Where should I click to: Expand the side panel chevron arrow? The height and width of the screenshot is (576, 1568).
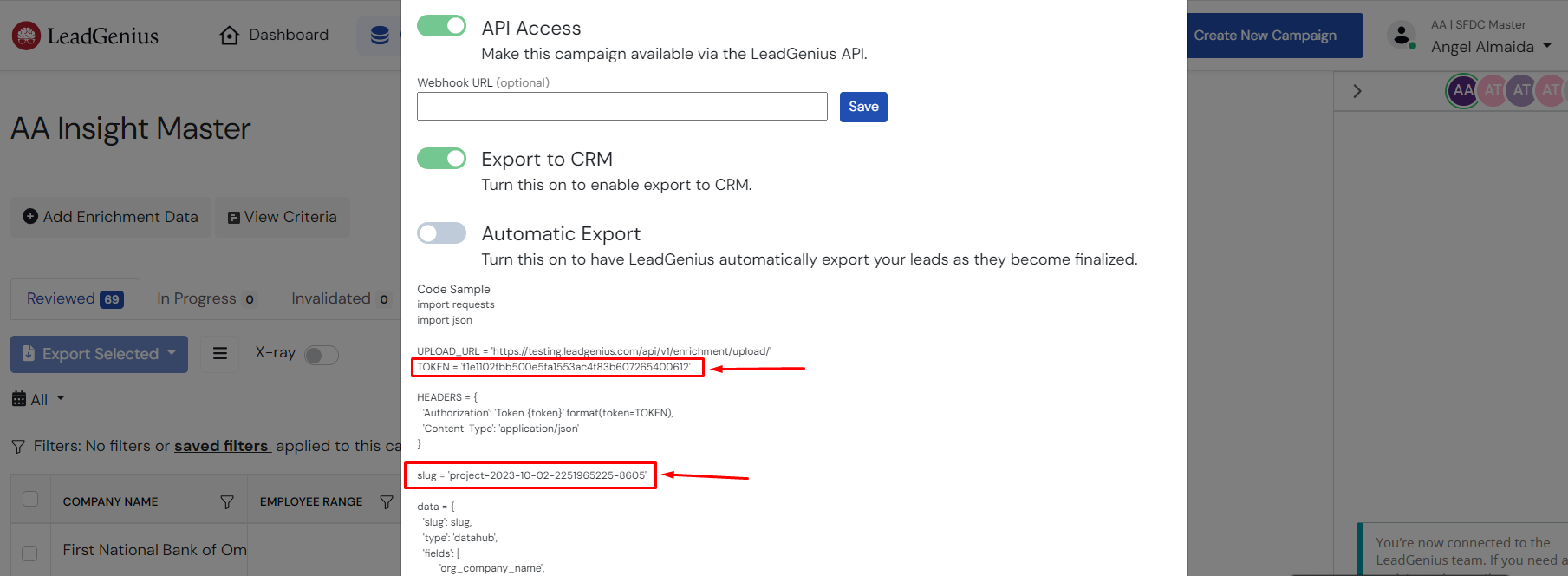click(x=1357, y=91)
